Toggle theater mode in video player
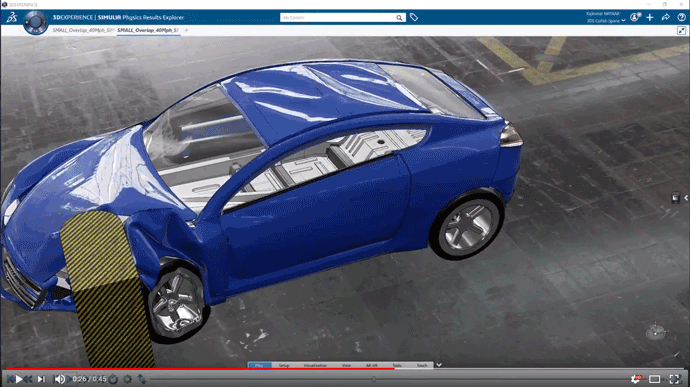690x387 pixels. click(655, 379)
